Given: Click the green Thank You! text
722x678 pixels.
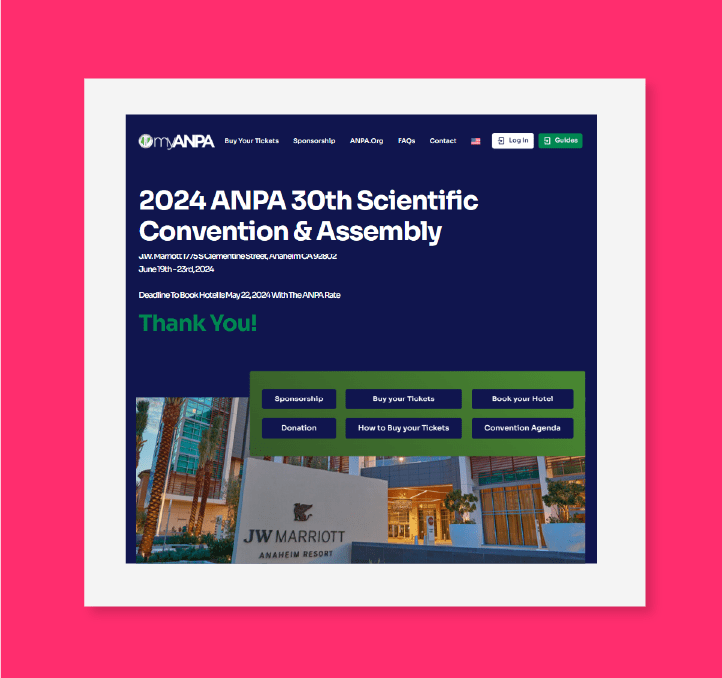Looking at the screenshot, I should [x=198, y=323].
